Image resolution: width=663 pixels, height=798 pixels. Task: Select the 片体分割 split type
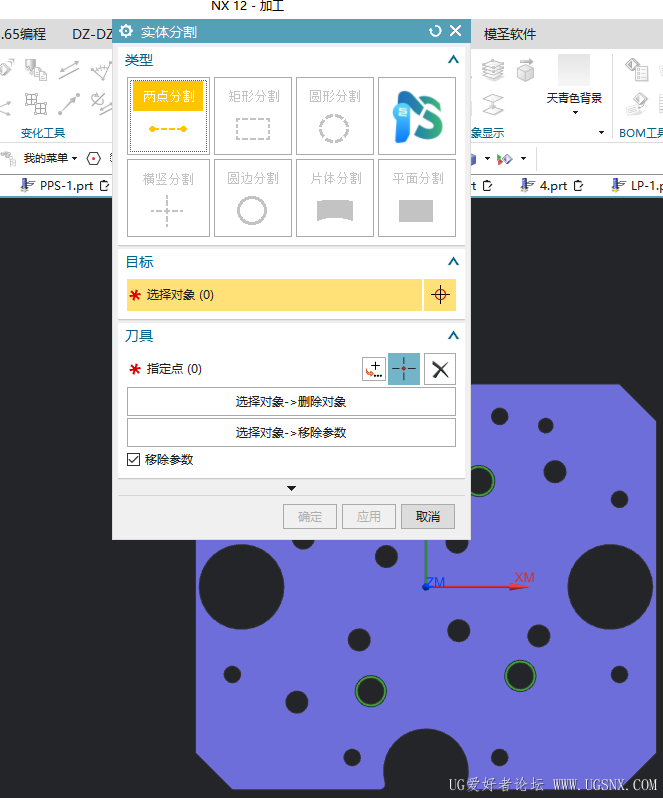335,198
